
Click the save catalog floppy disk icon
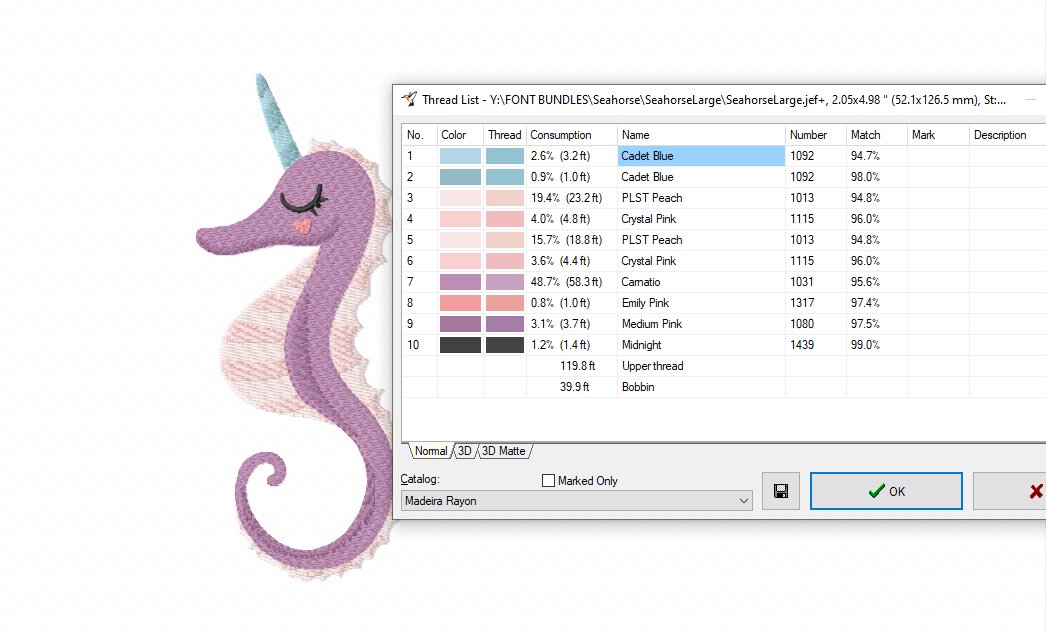[x=781, y=491]
